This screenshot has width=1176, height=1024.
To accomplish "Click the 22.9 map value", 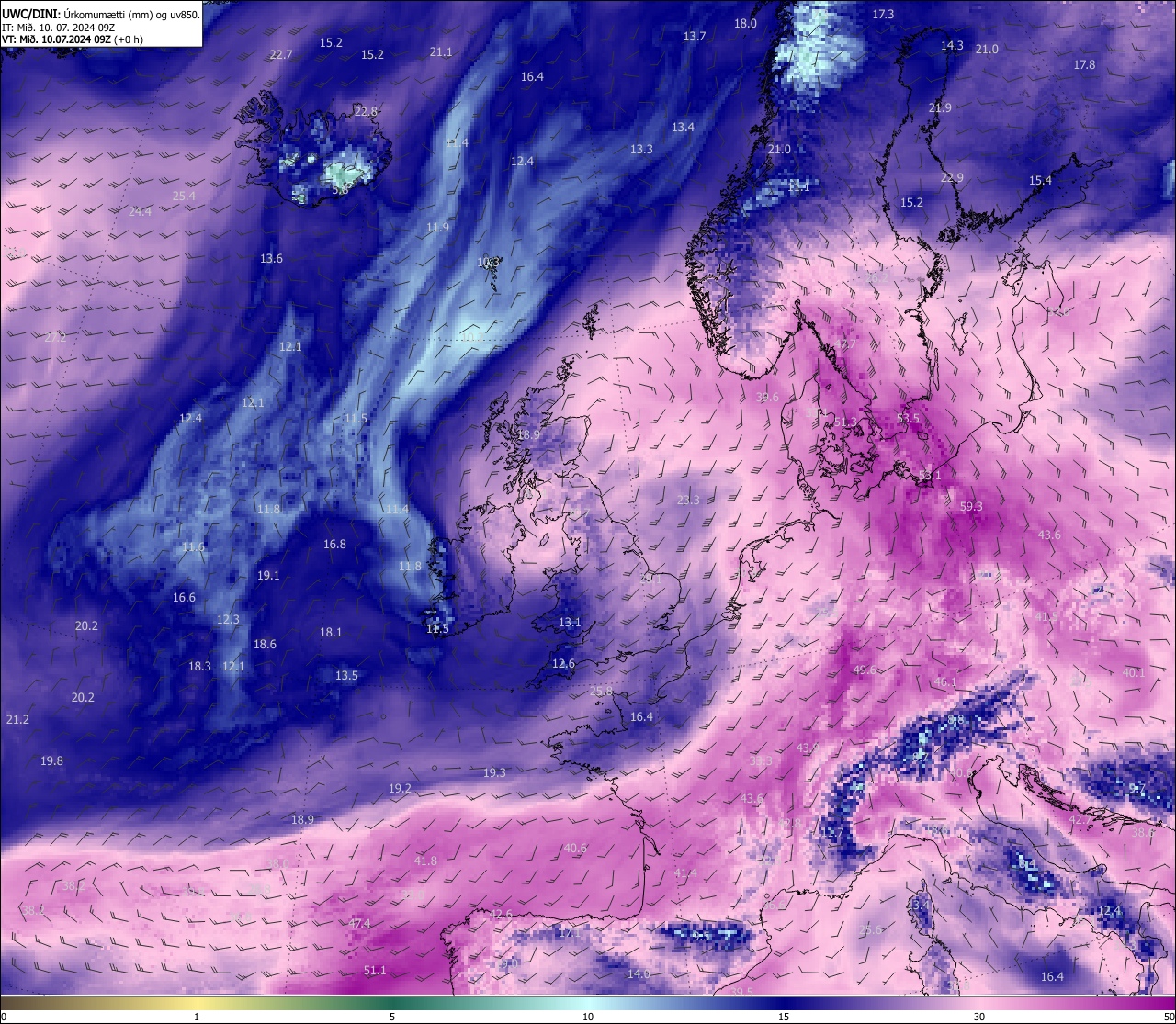I will click(952, 178).
